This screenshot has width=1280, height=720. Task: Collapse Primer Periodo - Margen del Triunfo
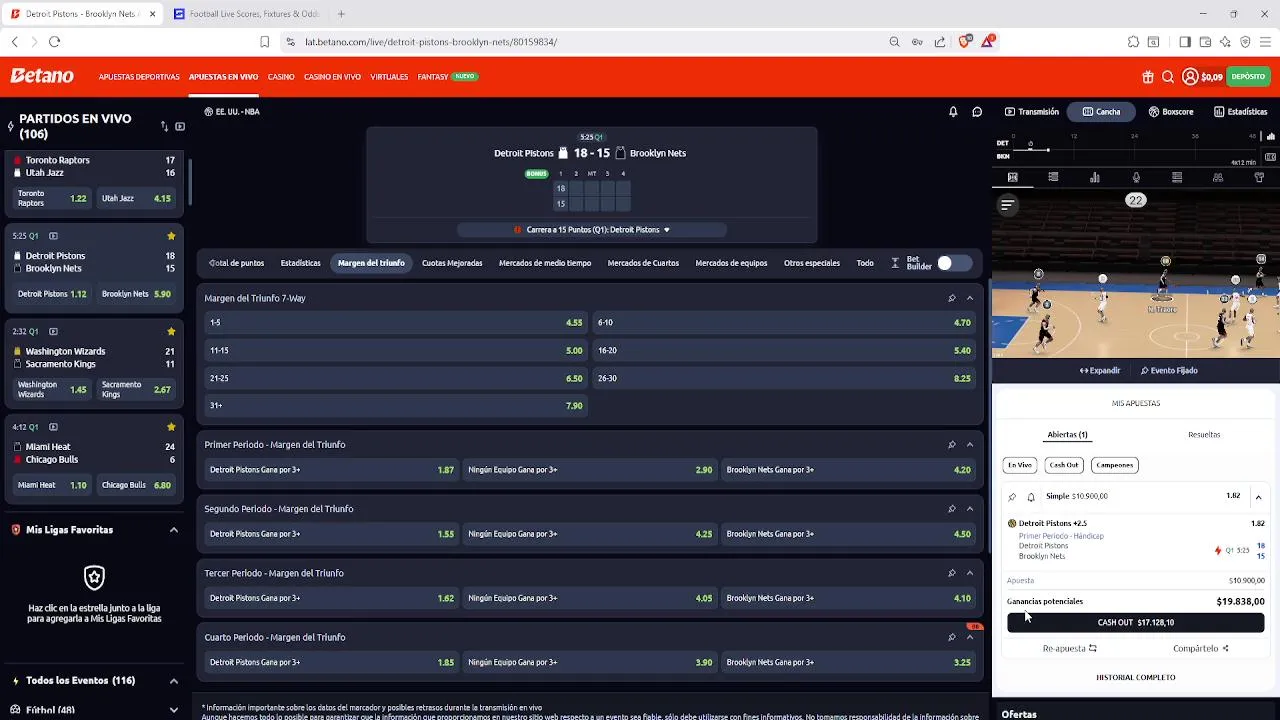pos(970,445)
